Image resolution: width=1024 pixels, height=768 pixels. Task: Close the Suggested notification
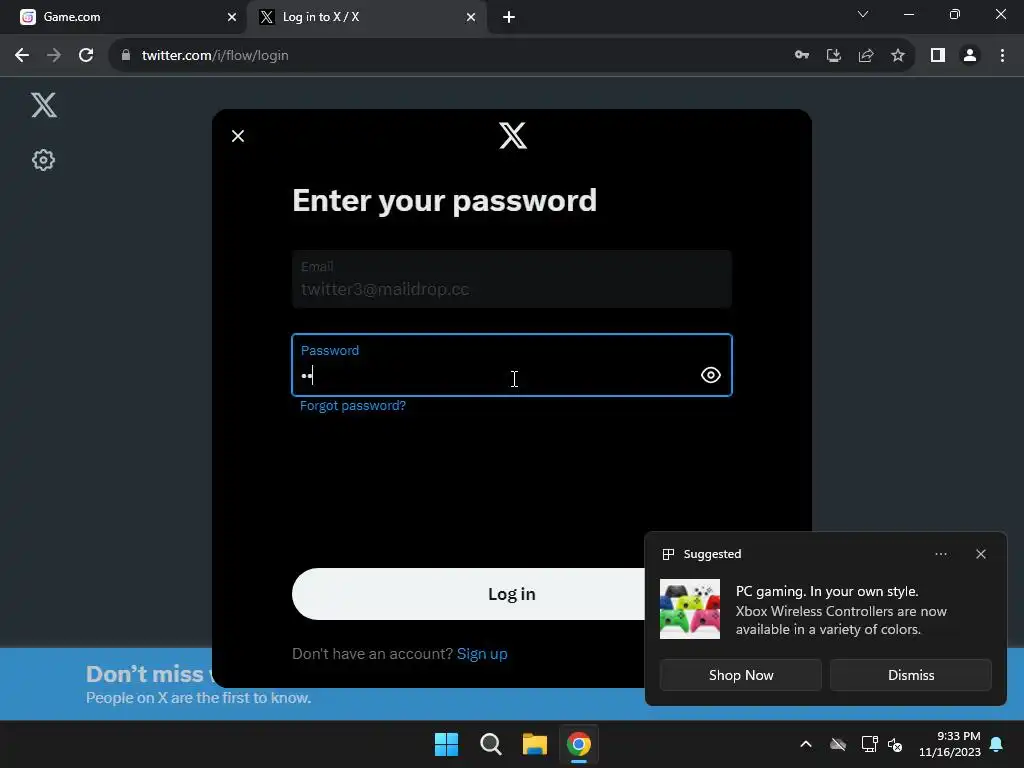click(981, 554)
